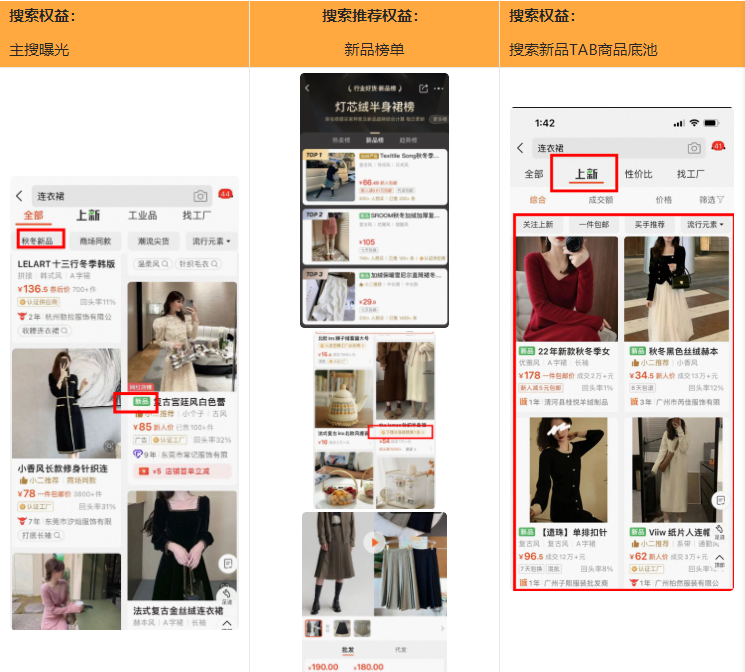Sort by 成交额

tap(601, 200)
